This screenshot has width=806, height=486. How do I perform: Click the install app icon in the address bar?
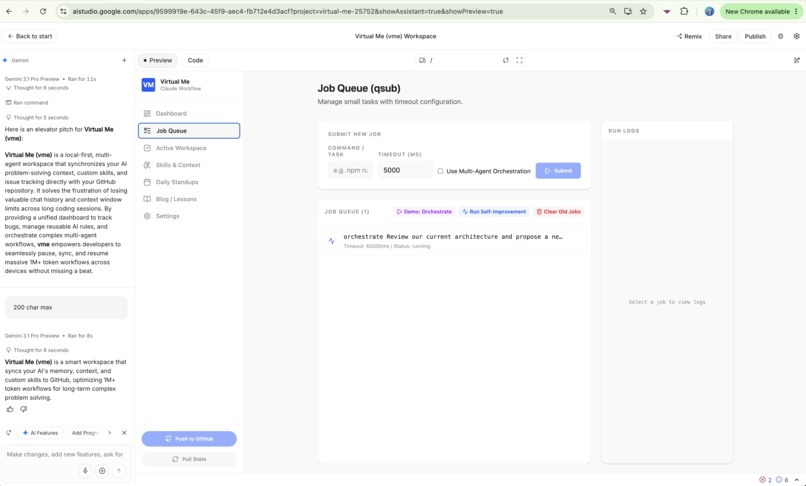click(628, 11)
